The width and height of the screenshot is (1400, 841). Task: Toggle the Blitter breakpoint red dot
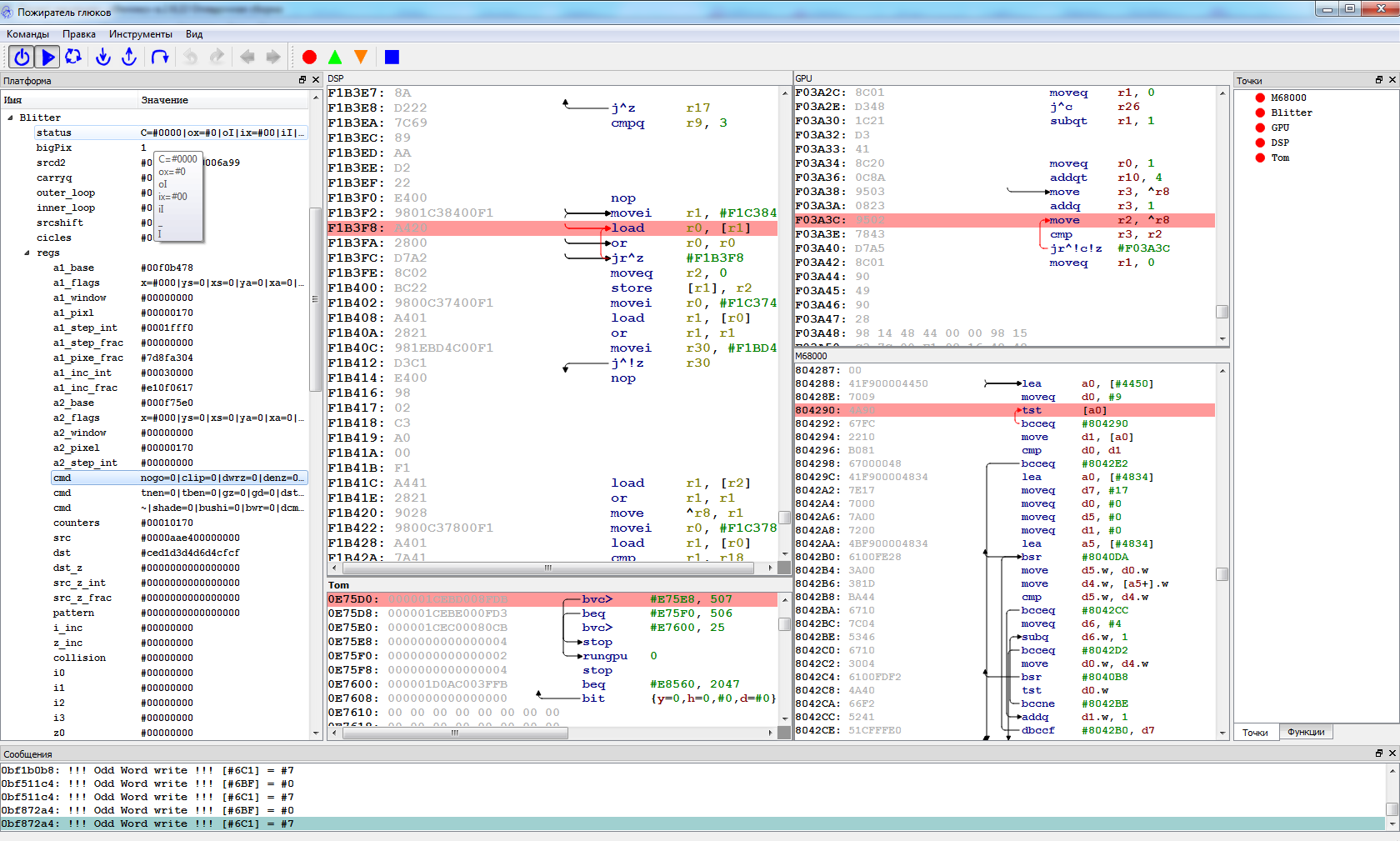click(1260, 113)
